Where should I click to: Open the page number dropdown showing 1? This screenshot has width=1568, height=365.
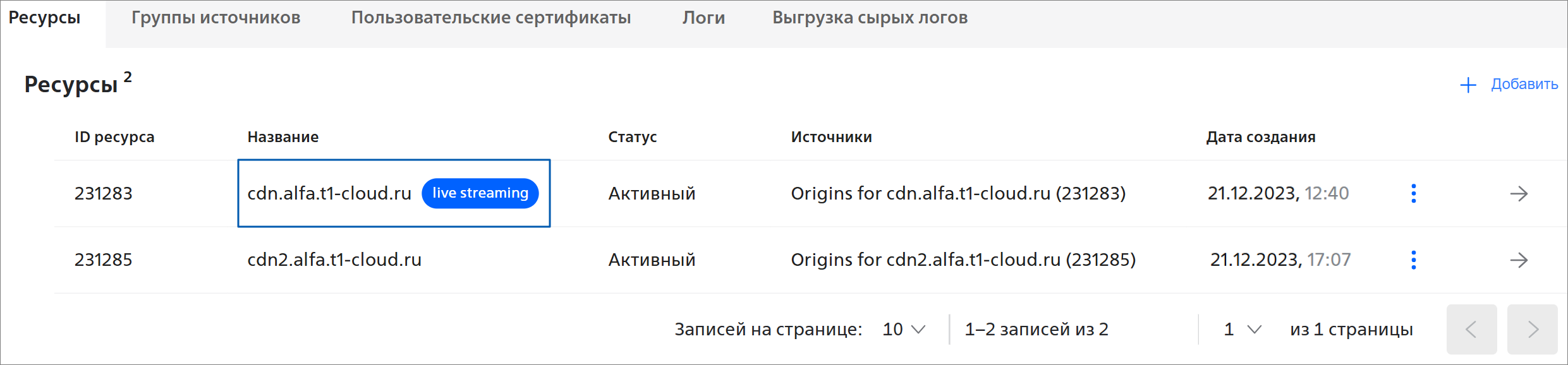click(1243, 329)
